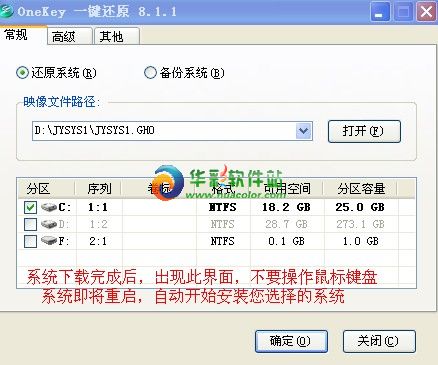
Task: Click the C: drive disk icon
Action: click(49, 207)
